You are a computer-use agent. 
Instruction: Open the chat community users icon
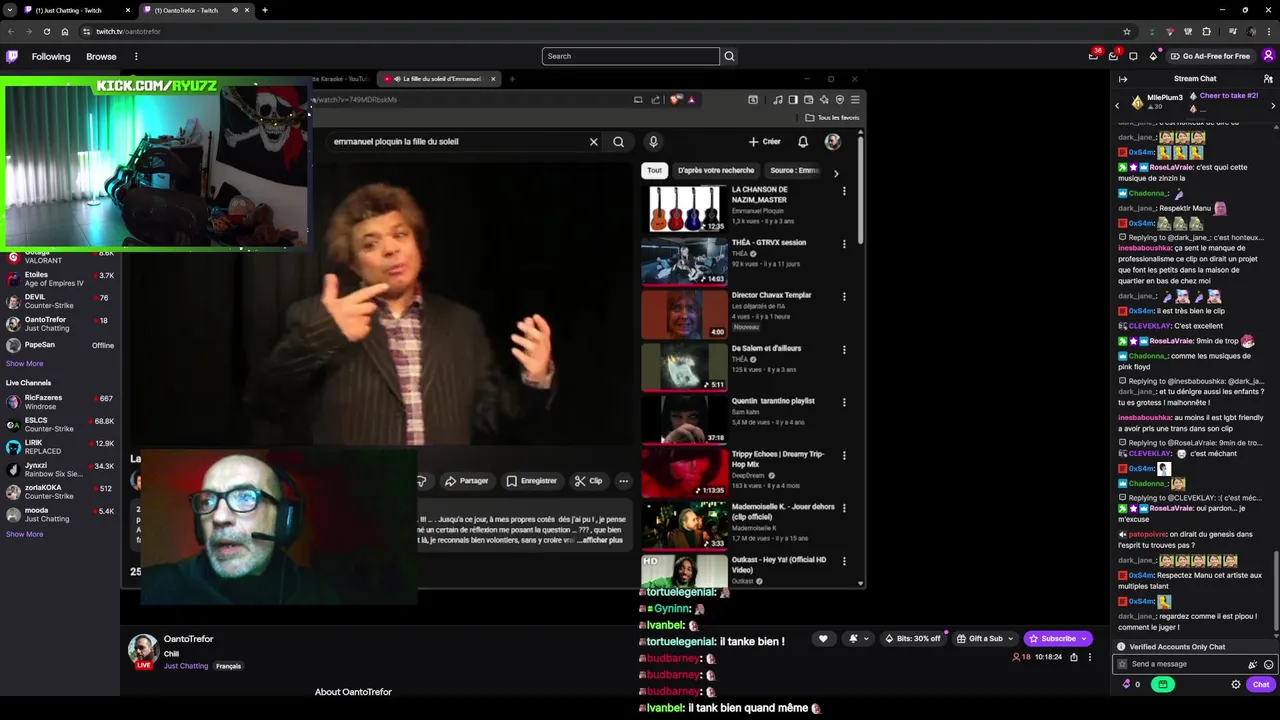click(x=1268, y=79)
